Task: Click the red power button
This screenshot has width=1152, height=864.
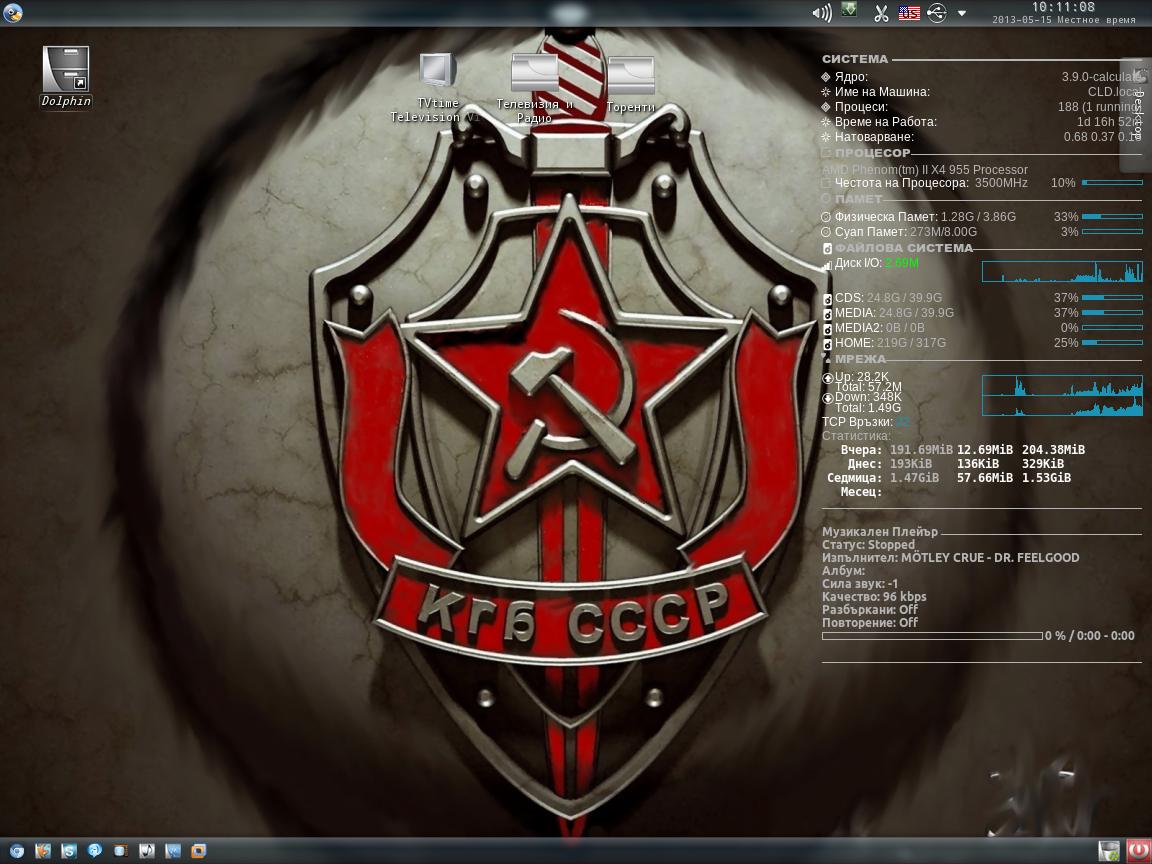Action: pyautogui.click(x=1138, y=851)
